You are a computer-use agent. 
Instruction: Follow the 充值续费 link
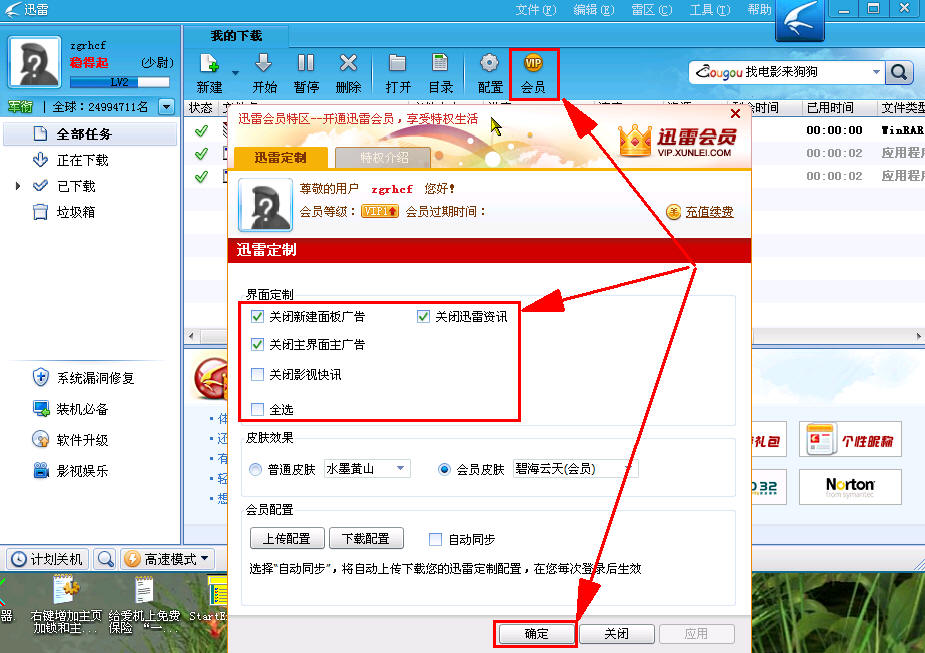(709, 212)
